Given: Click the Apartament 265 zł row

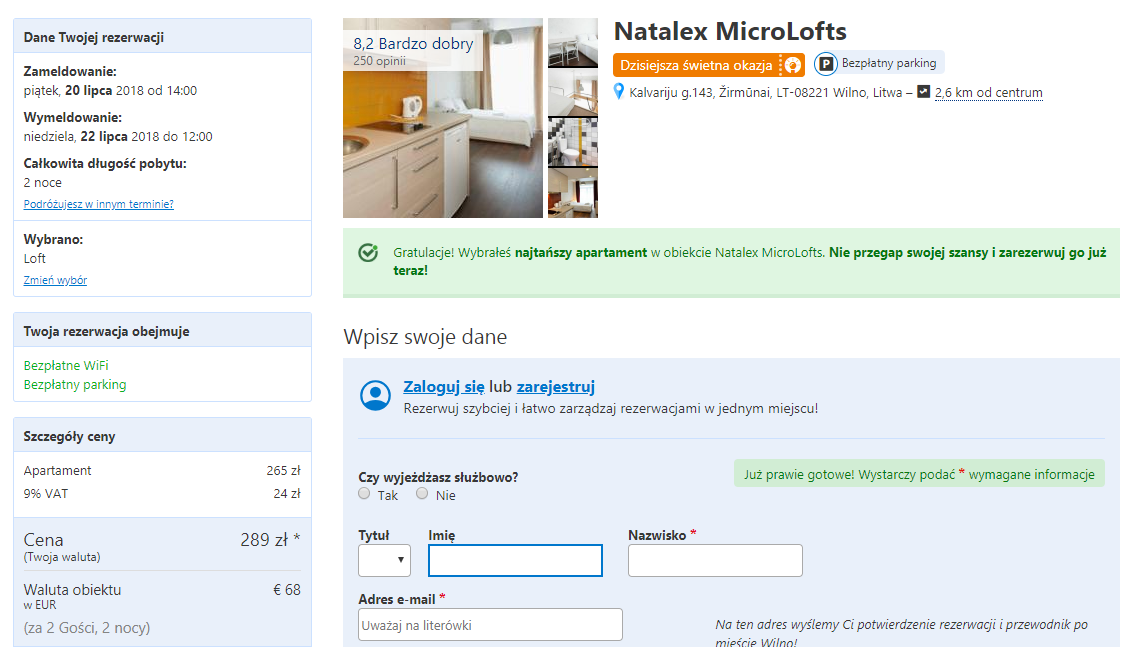Looking at the screenshot, I should [x=162, y=470].
